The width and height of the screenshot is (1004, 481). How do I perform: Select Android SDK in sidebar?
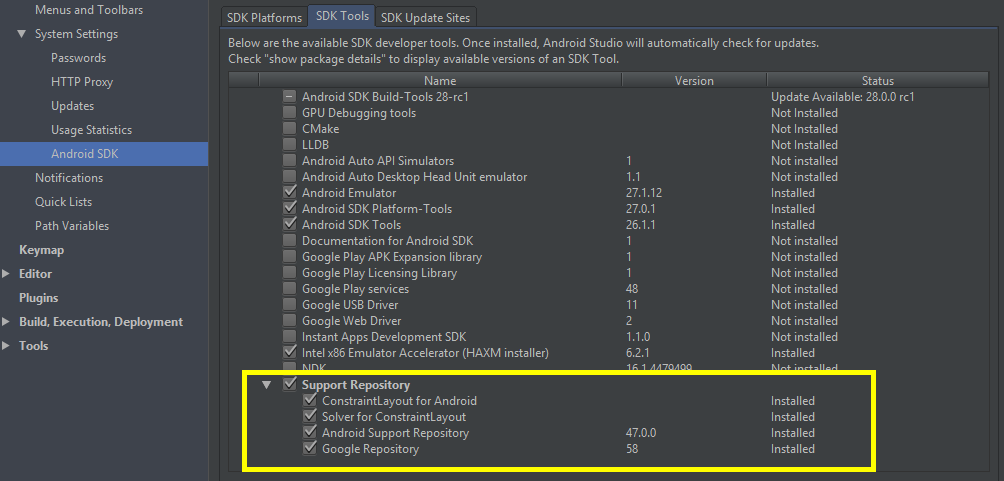(85, 154)
